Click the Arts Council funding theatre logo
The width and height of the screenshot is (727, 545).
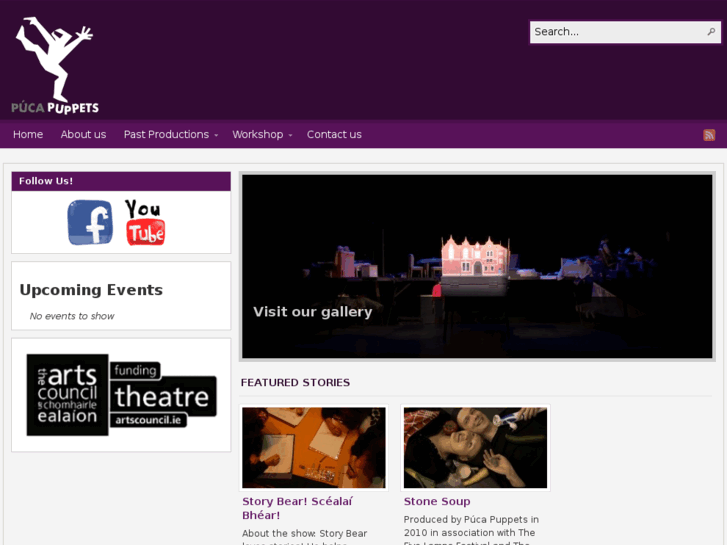pyautogui.click(x=121, y=395)
